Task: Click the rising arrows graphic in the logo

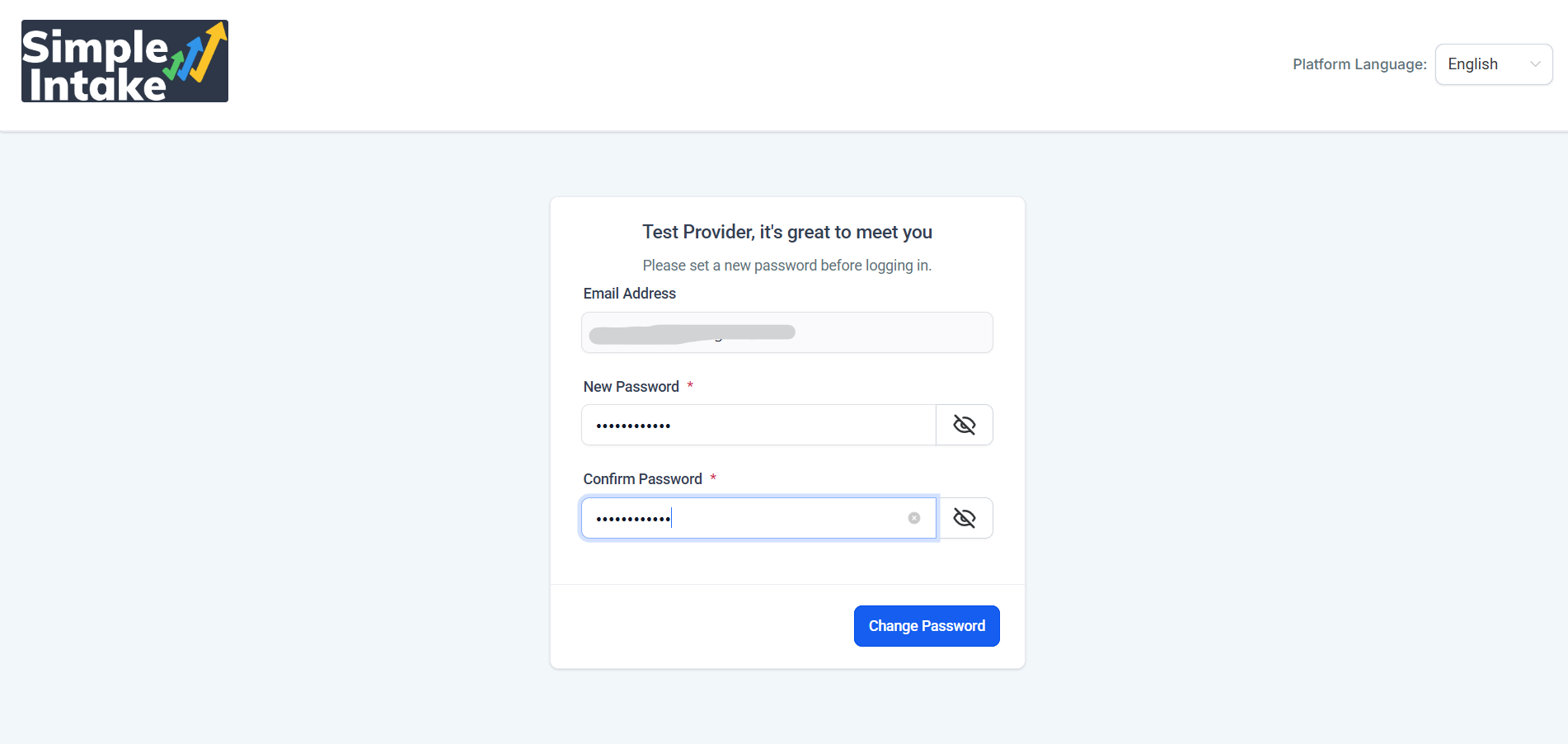Action: (198, 54)
